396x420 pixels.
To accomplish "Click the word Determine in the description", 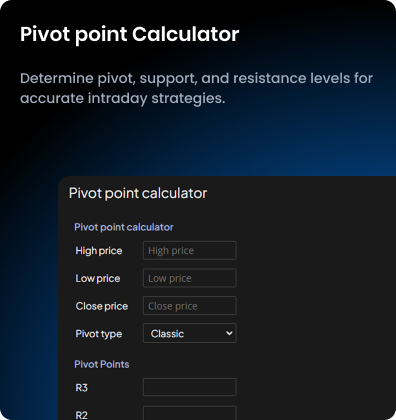I will click(x=57, y=78).
